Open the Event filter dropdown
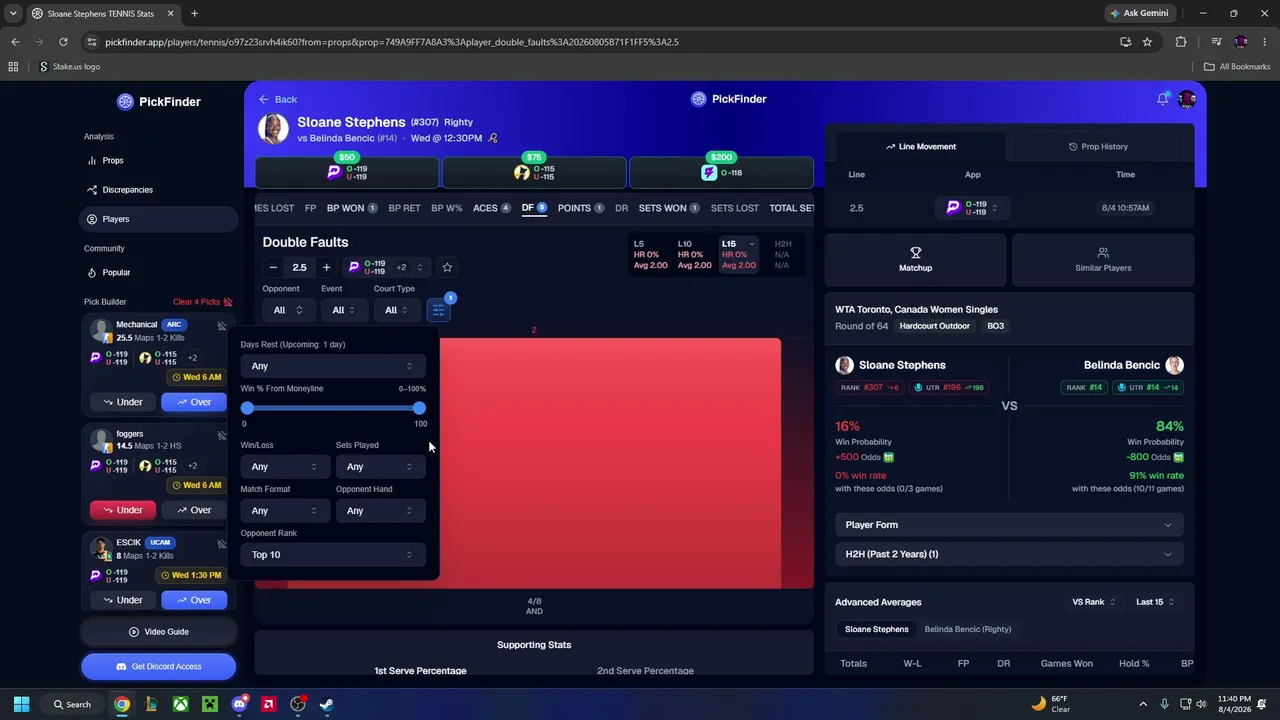 pos(343,310)
